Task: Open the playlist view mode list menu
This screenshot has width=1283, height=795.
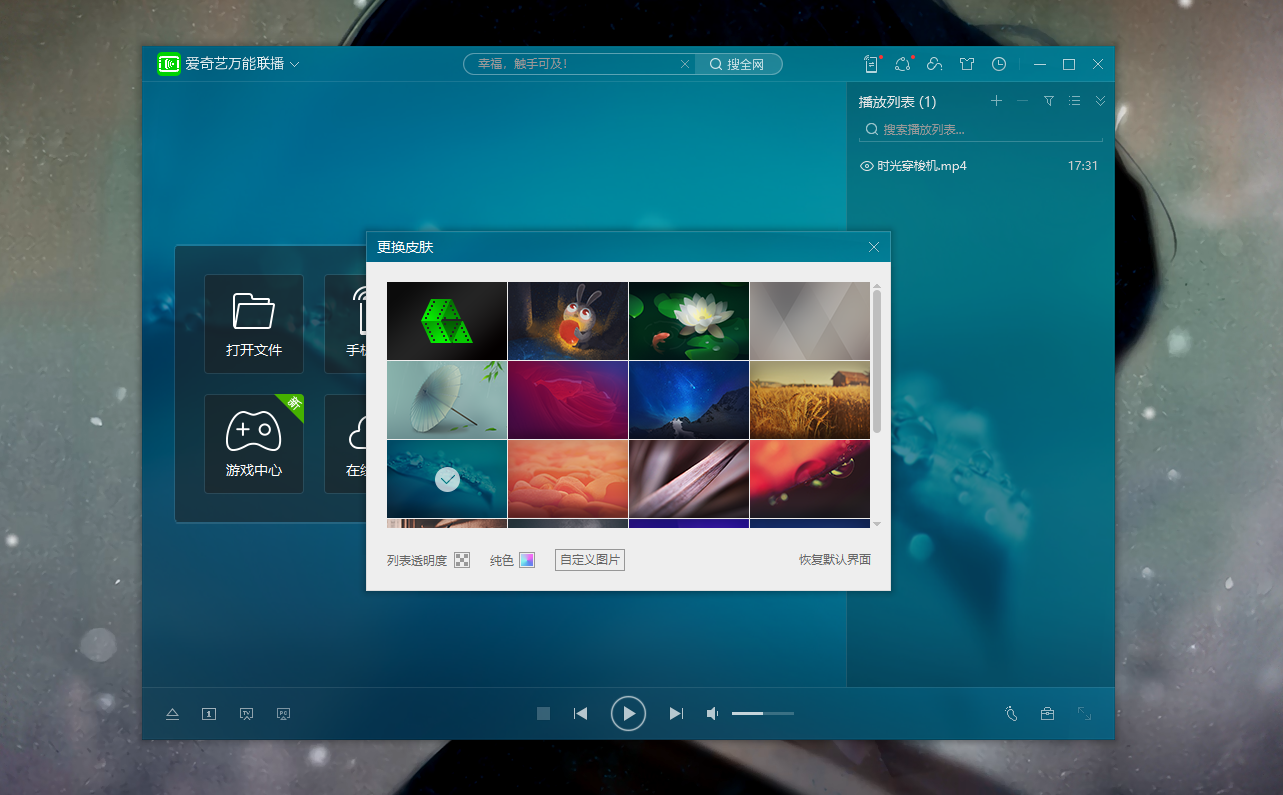Action: click(x=1074, y=101)
